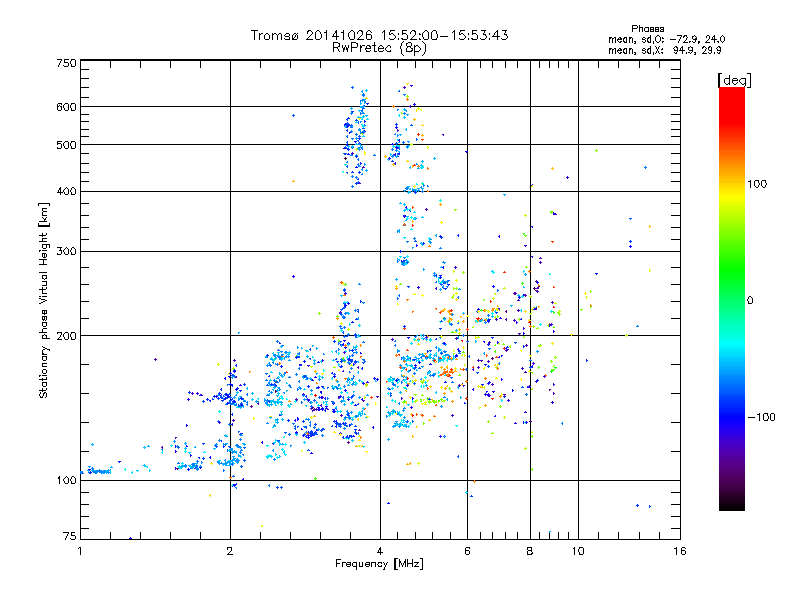The width and height of the screenshot is (800, 600).
Task: Click colorbar tick label '-100'
Action: [761, 417]
